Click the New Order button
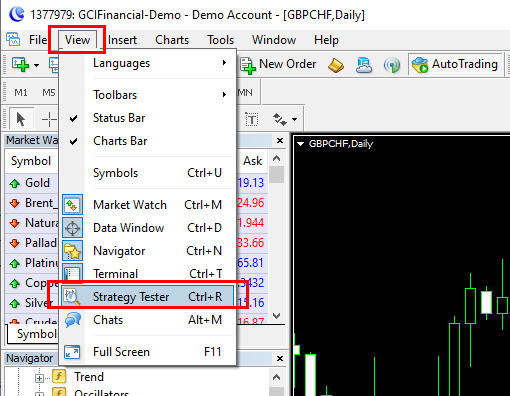Image resolution: width=510 pixels, height=396 pixels. [x=278, y=64]
